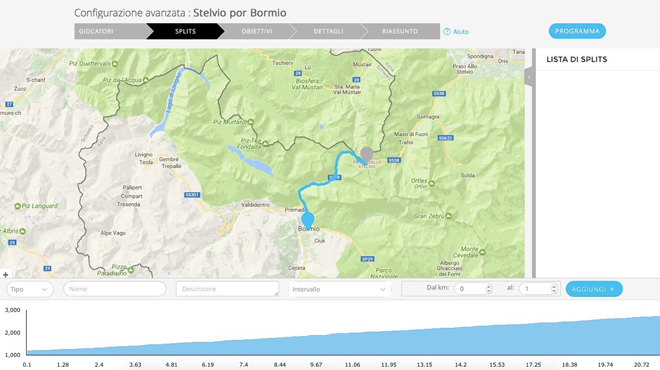Open the Tipo dropdown
This screenshot has width=660, height=370.
point(30,289)
